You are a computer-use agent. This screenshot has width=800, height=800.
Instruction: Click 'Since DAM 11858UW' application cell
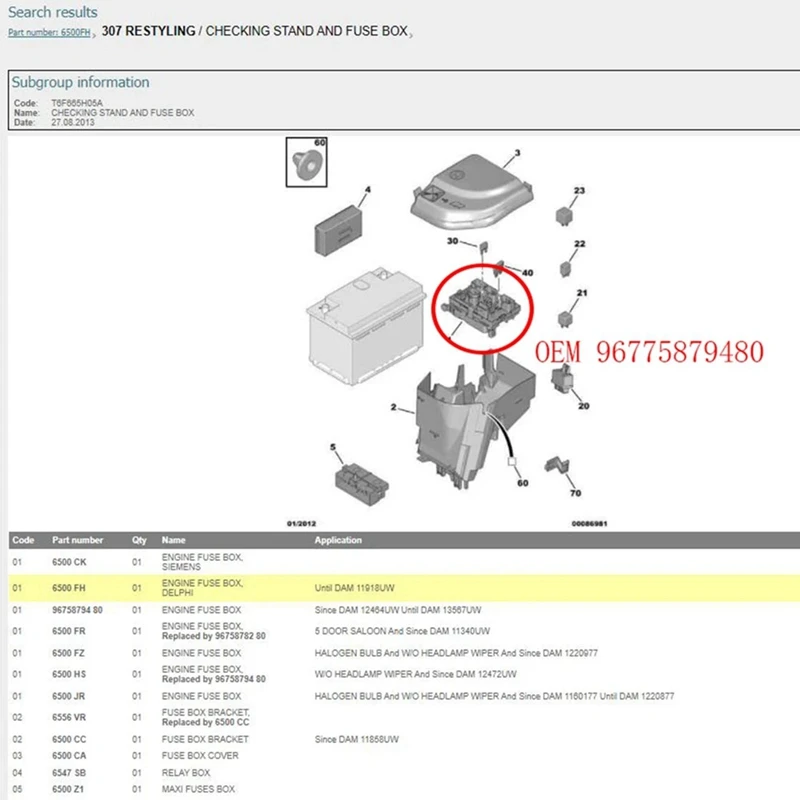357,739
